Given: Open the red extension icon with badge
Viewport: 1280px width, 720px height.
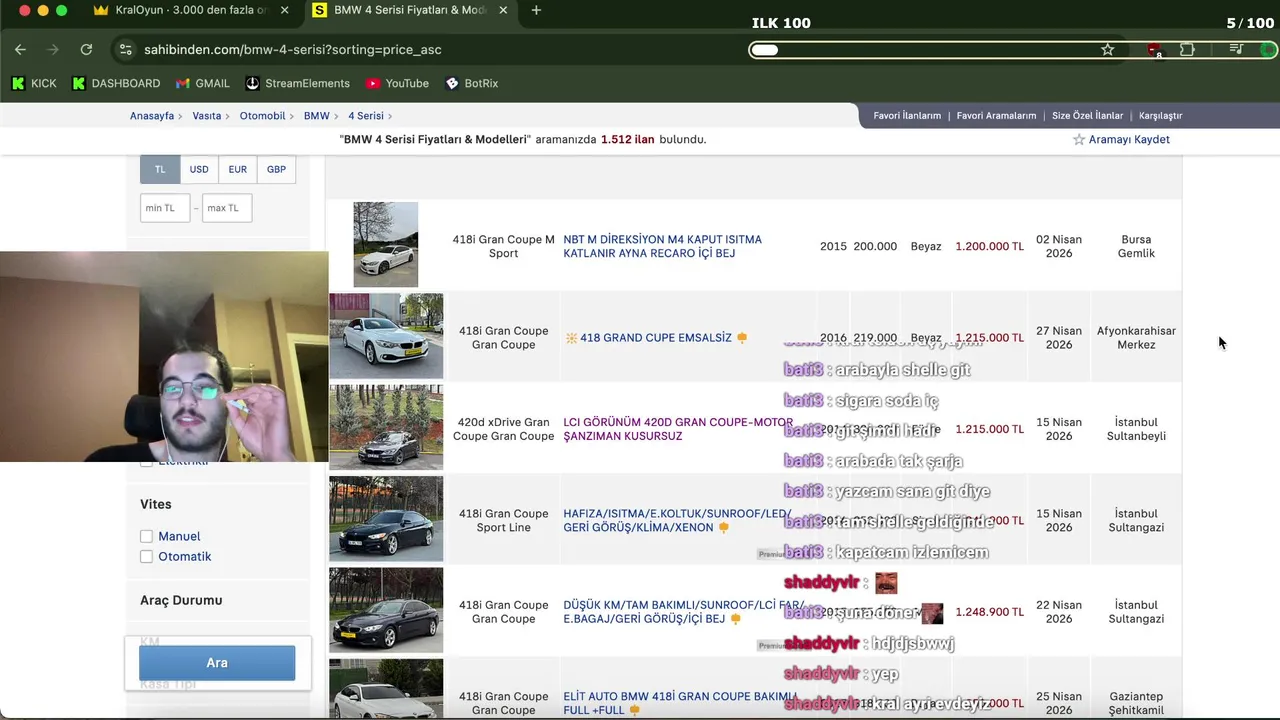Looking at the screenshot, I should 1154,49.
